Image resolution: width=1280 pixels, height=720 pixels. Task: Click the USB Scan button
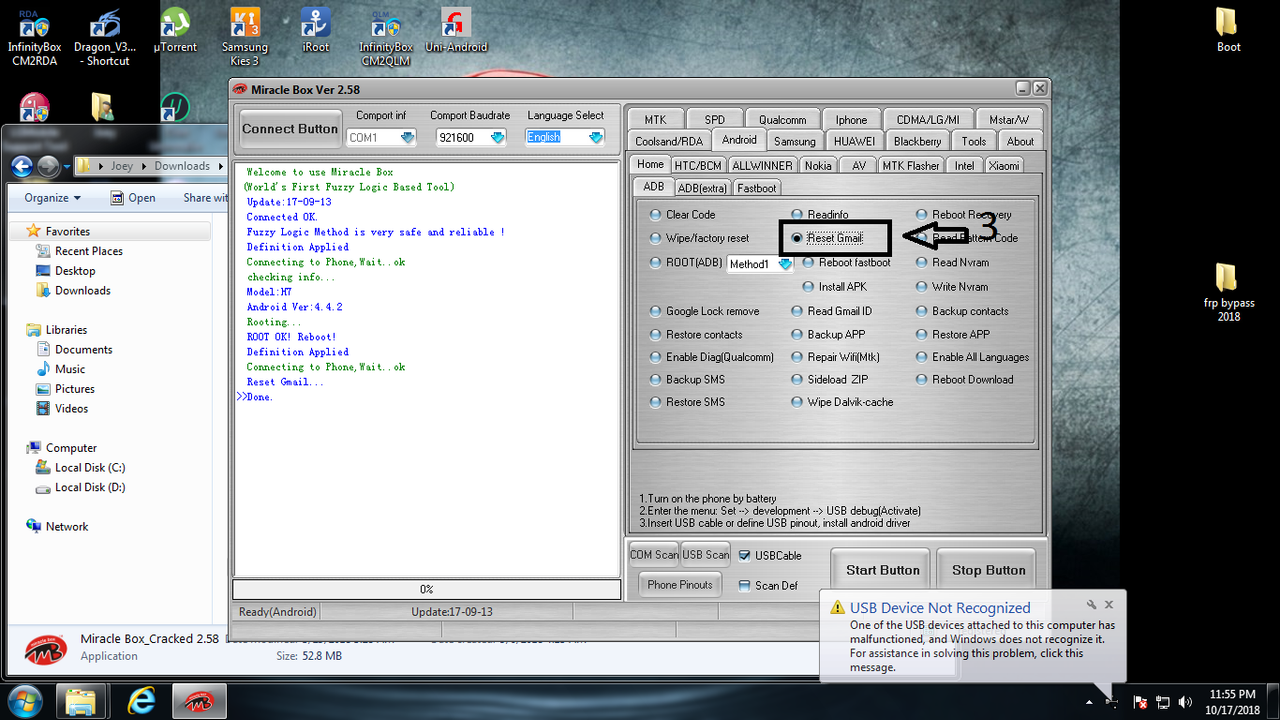click(706, 554)
